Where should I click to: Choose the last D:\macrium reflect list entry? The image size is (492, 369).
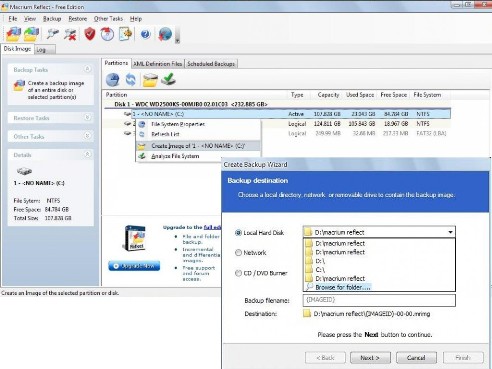(x=379, y=278)
